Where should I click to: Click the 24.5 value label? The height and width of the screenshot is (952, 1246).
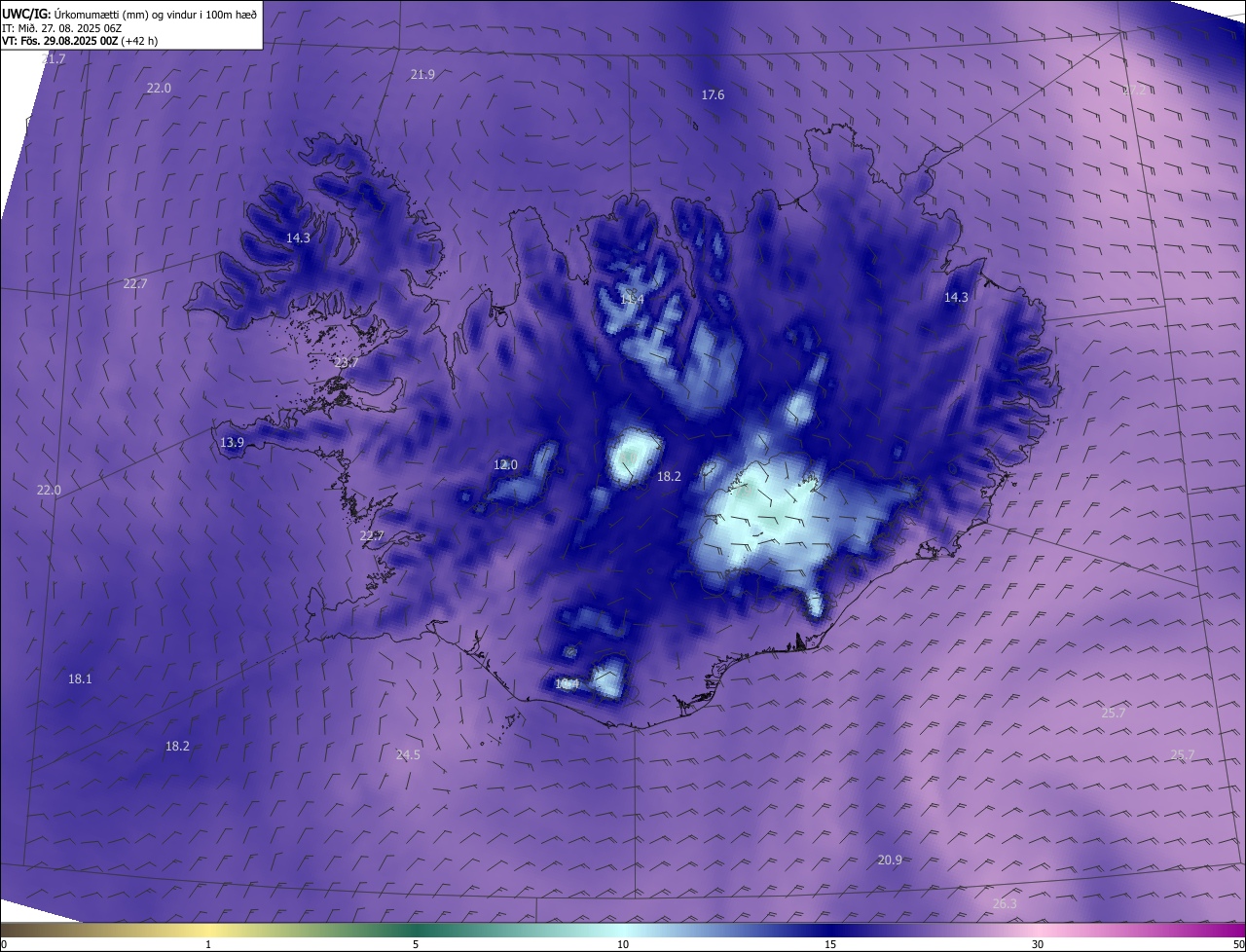[x=408, y=755]
